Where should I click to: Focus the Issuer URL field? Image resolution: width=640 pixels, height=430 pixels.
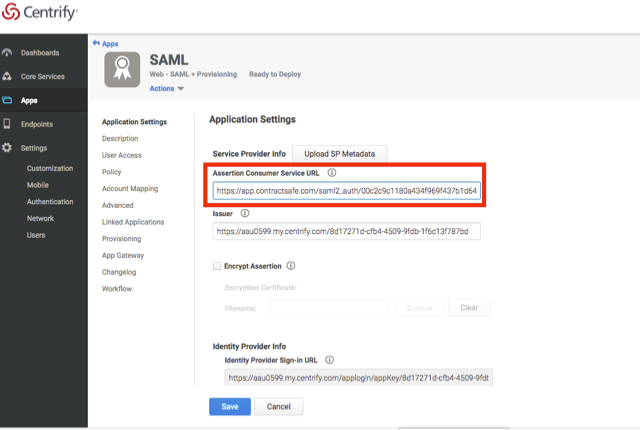347,231
